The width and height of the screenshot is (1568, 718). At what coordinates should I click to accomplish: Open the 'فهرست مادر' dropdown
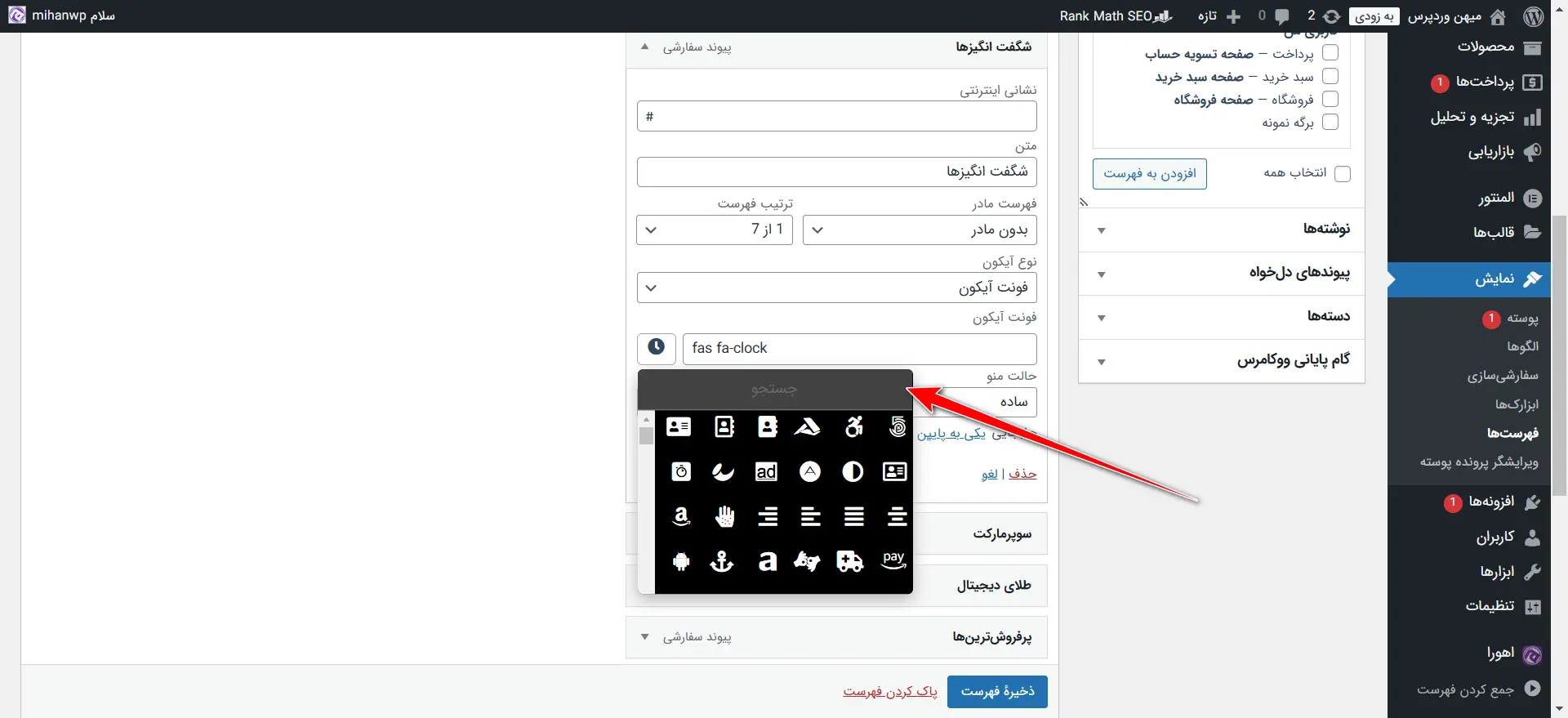tap(920, 230)
